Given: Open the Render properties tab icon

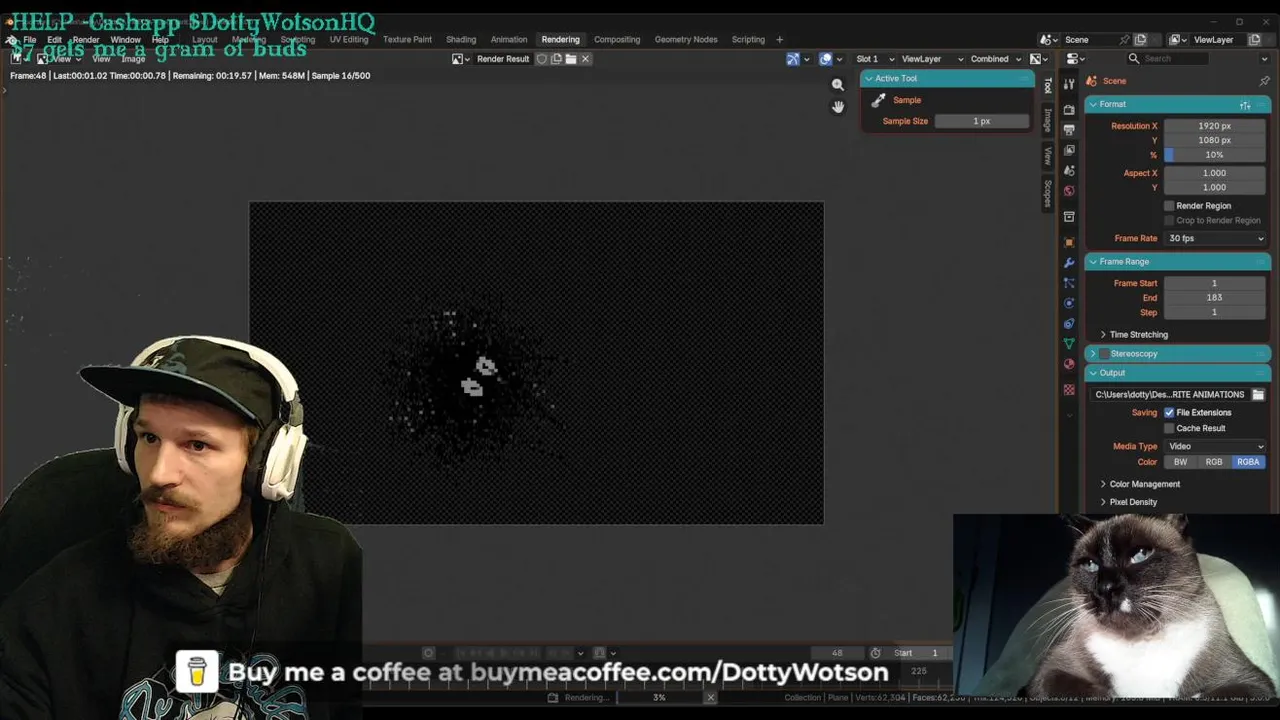Looking at the screenshot, I should tap(1069, 109).
